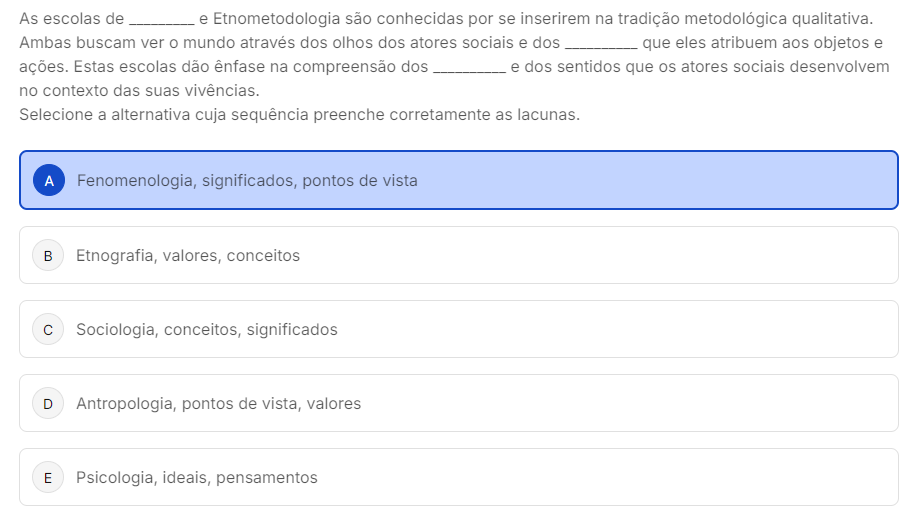The width and height of the screenshot is (918, 524).
Task: Click the blank after "compreensão dos"
Action: tap(468, 67)
